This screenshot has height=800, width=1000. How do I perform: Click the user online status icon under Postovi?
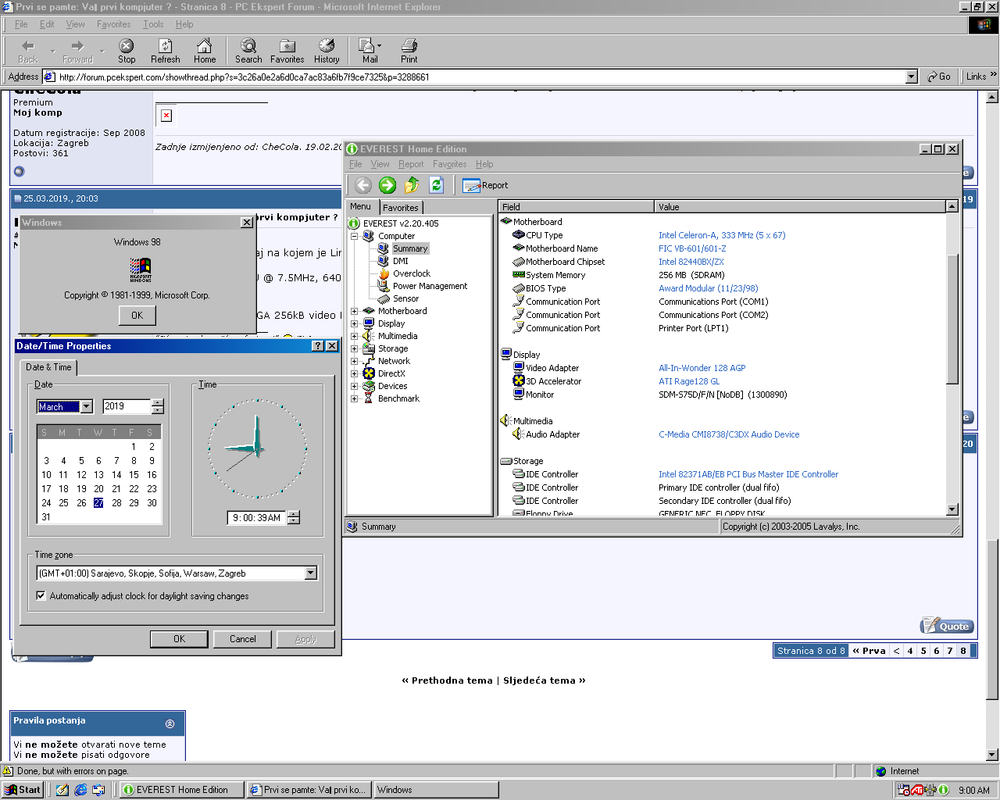[19, 171]
